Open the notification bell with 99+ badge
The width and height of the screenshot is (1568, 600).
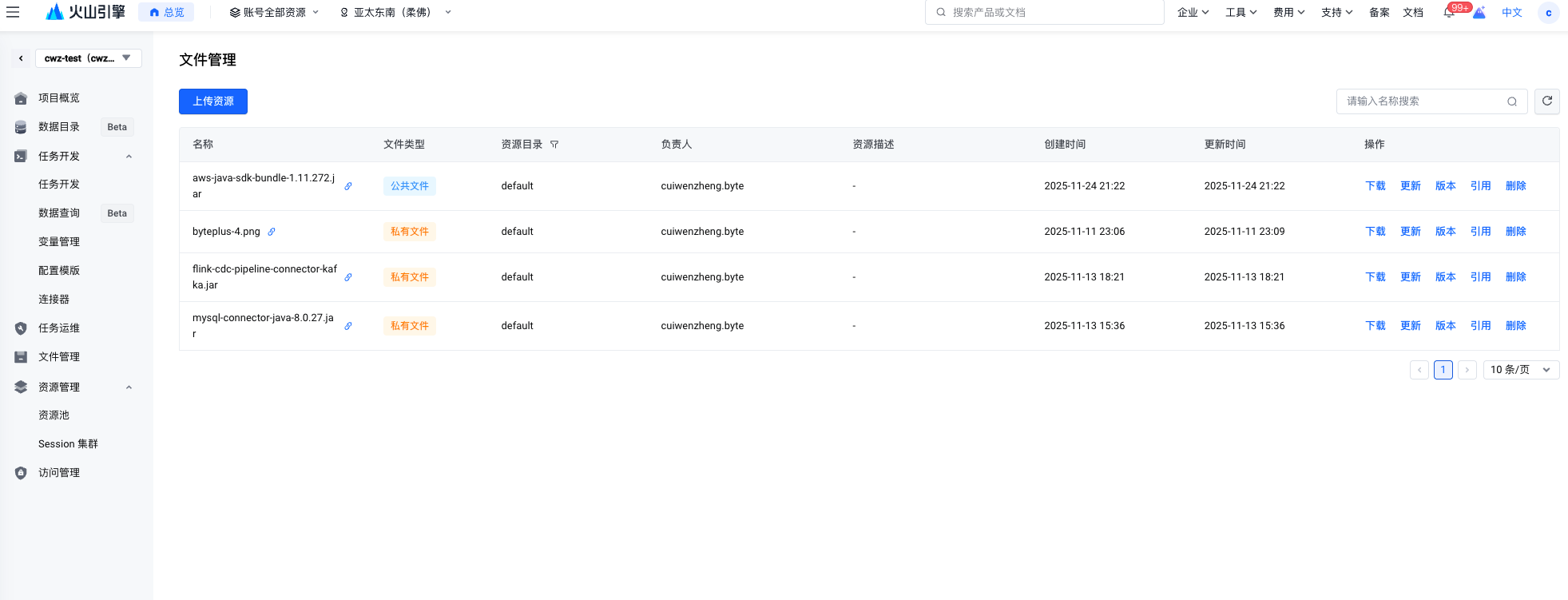pos(1449,13)
